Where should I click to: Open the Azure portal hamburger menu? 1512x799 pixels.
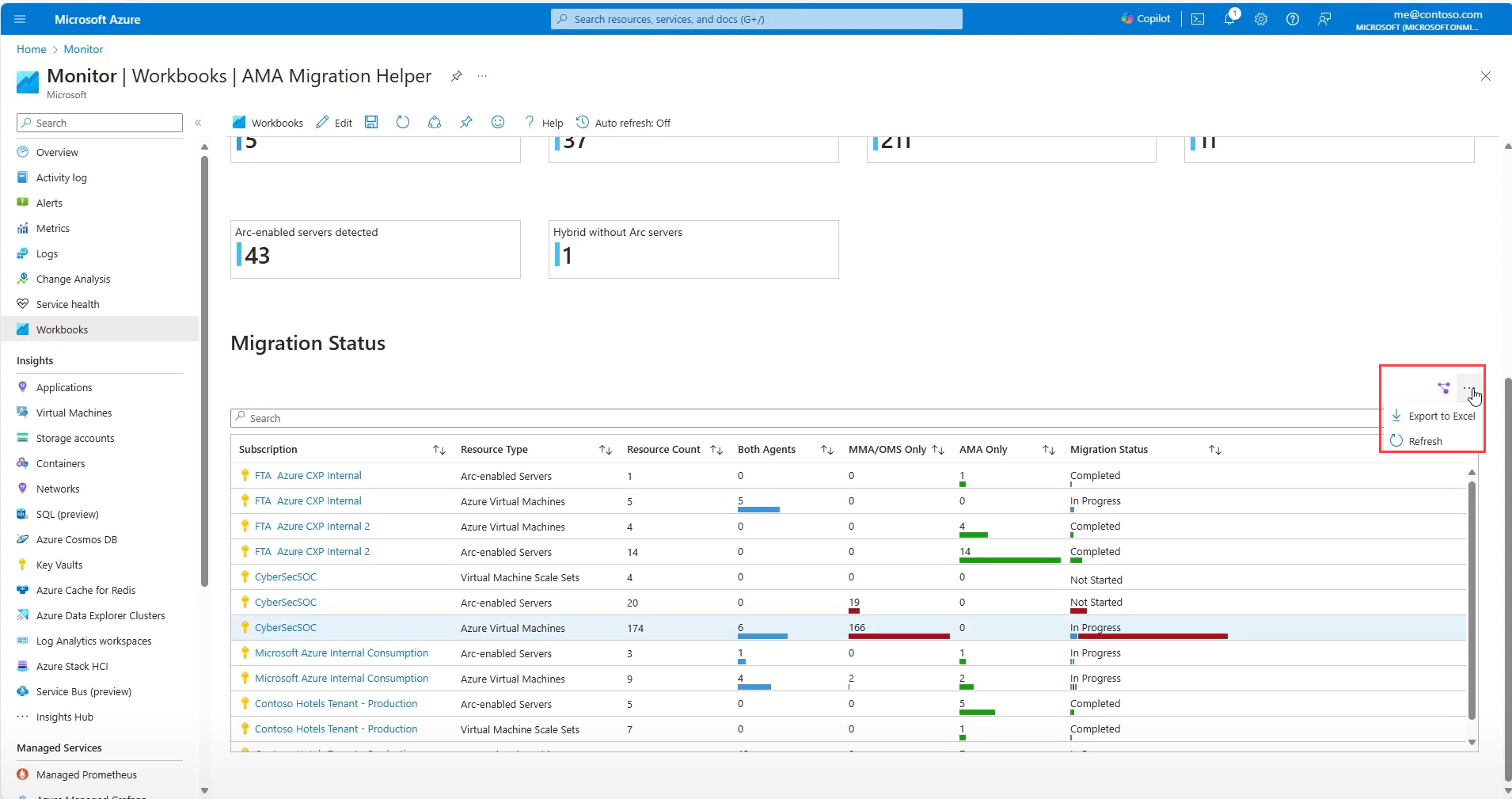tap(20, 19)
